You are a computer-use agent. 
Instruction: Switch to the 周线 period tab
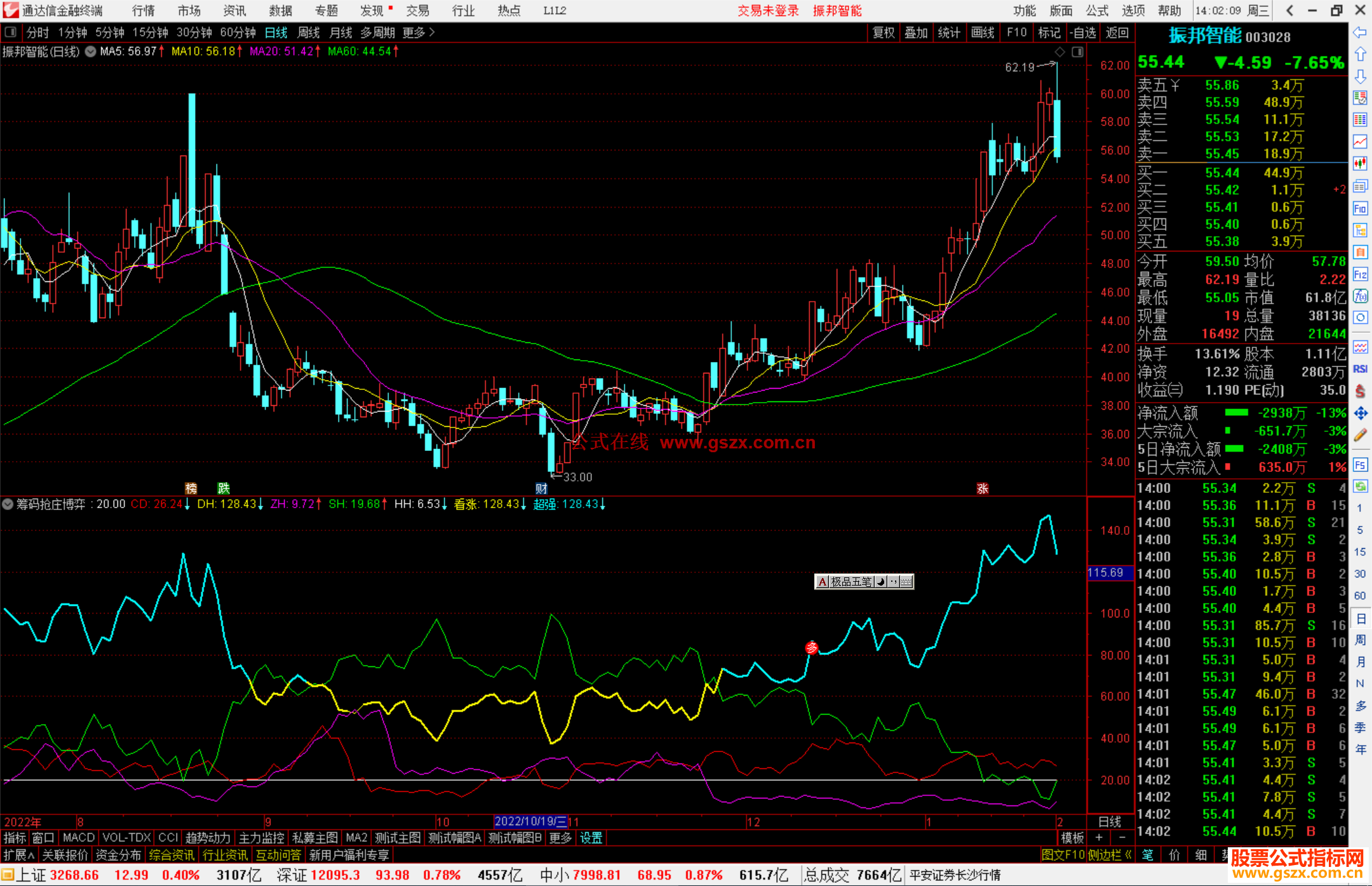[x=309, y=32]
